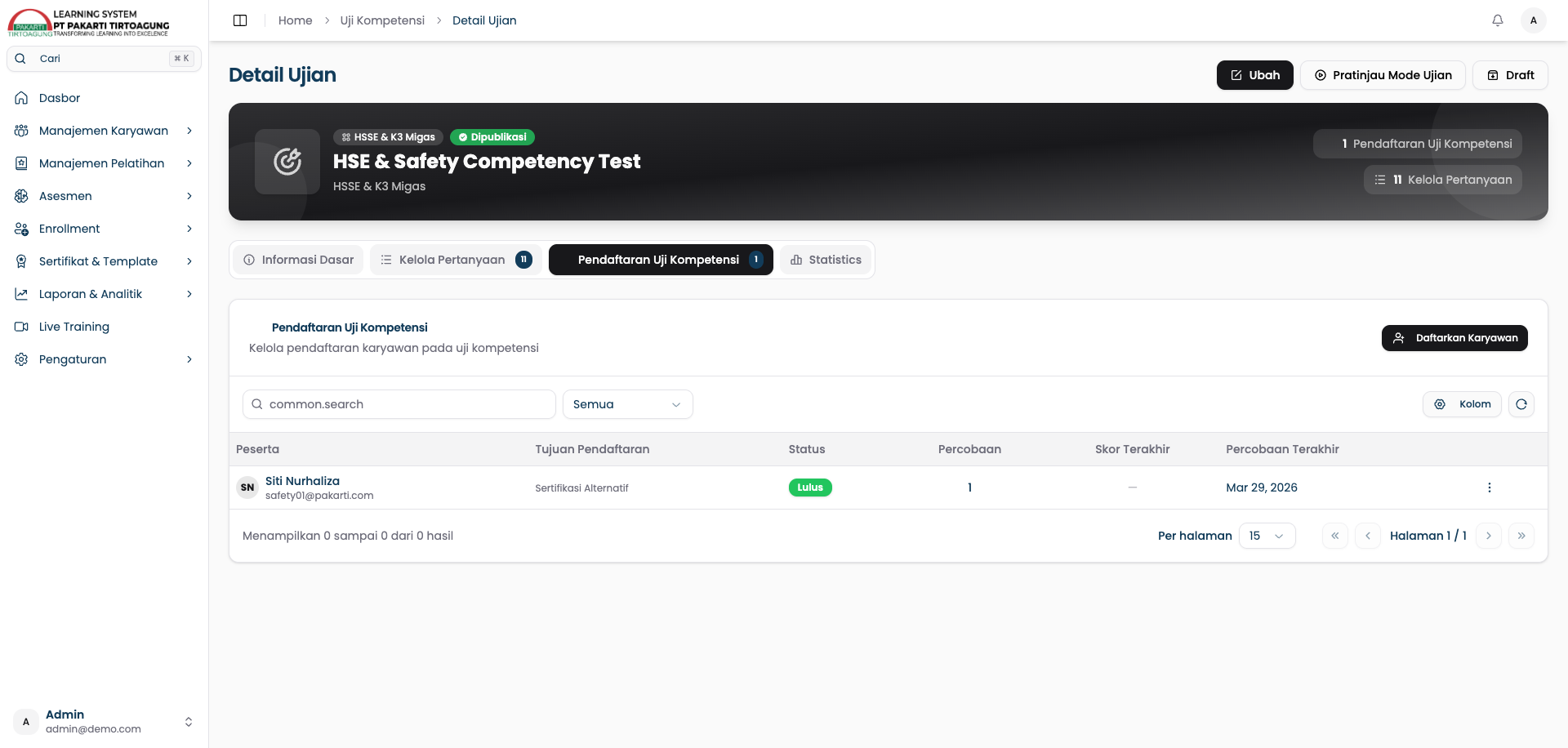This screenshot has width=1568, height=748.
Task: Click the PT Pakarti Tirtoagung logo
Action: 88,23
